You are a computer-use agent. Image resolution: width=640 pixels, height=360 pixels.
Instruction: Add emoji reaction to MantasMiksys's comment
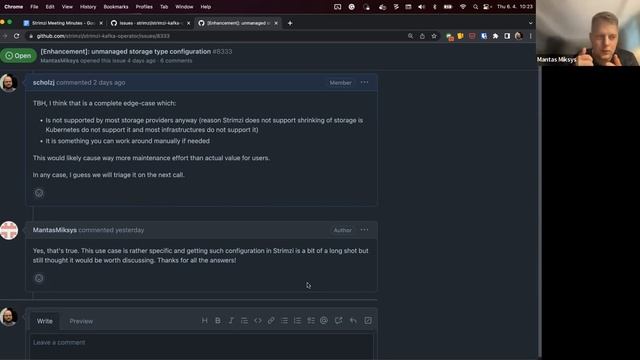(39, 278)
